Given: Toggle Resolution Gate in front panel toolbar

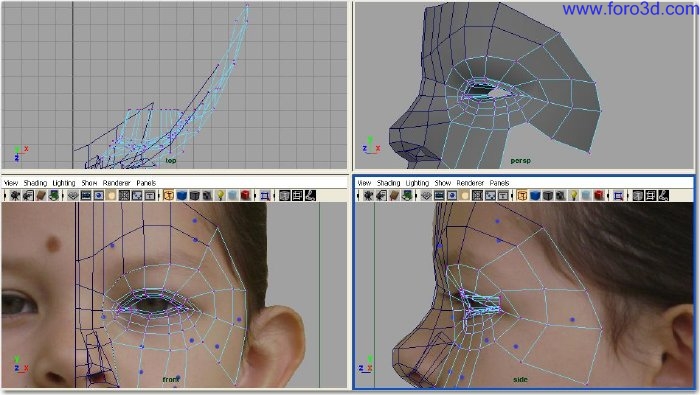Looking at the screenshot, I should pos(99,195).
